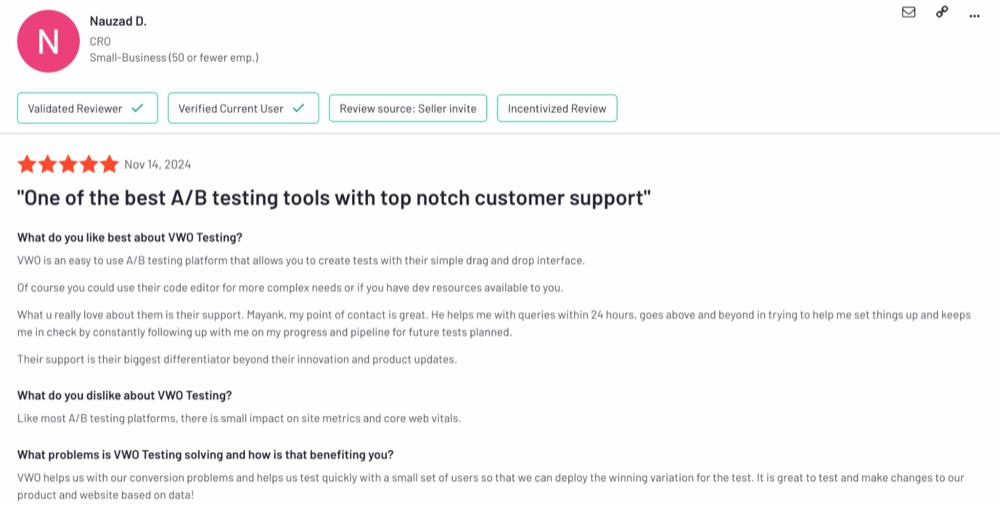The image size is (1000, 509).
Task: Open the three-dot more options menu
Action: [974, 16]
